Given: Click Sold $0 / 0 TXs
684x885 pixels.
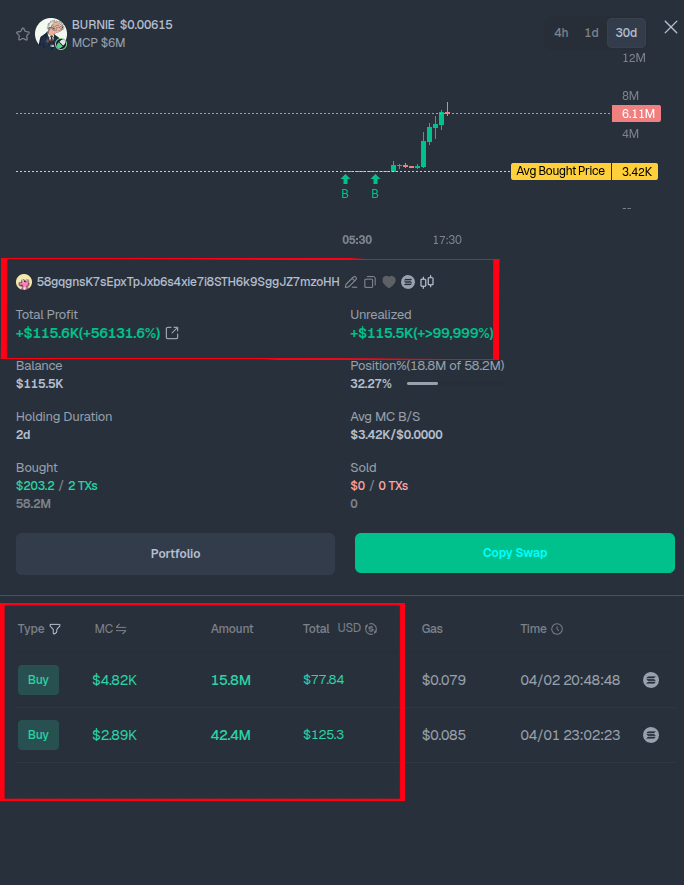Looking at the screenshot, I should click(x=379, y=485).
